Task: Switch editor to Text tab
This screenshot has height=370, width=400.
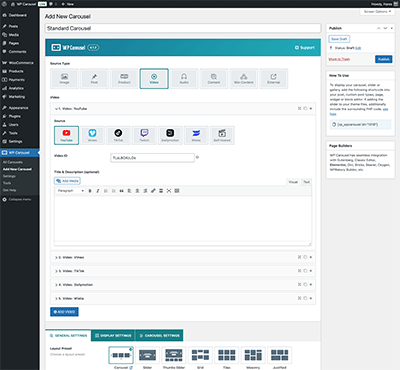Action: pos(306,182)
